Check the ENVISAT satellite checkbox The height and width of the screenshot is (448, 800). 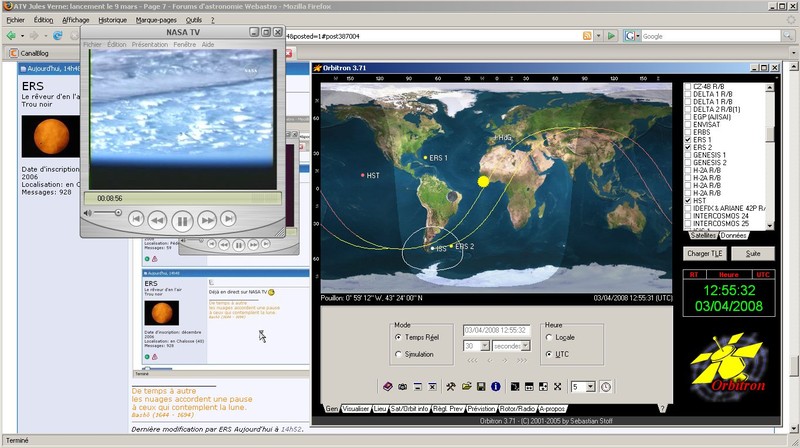coord(688,125)
